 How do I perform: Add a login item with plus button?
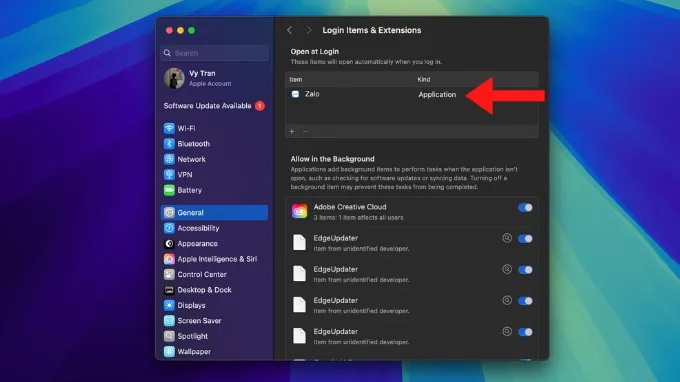[292, 131]
